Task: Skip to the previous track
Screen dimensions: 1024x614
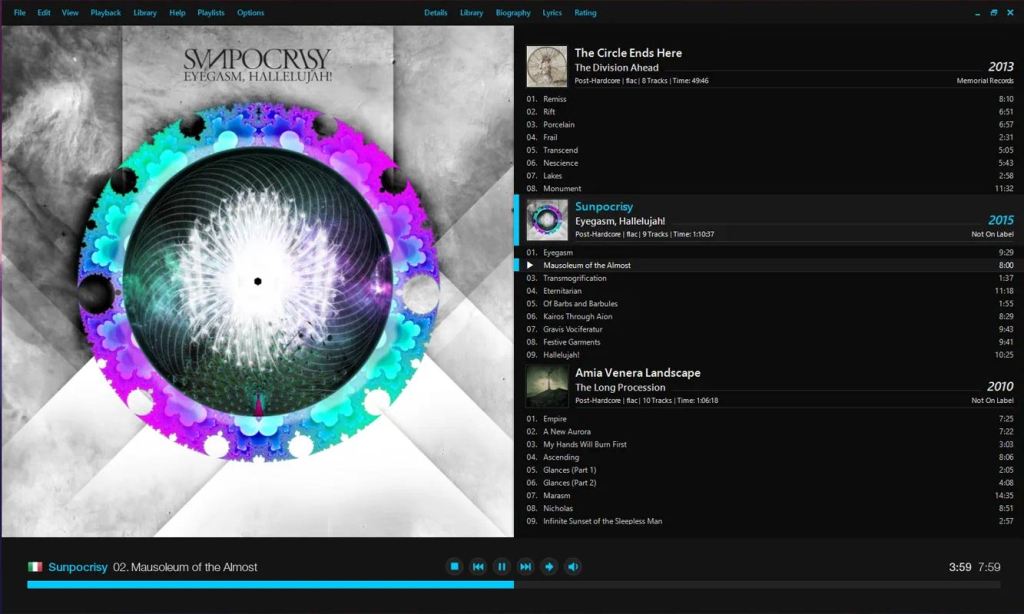Action: (478, 567)
